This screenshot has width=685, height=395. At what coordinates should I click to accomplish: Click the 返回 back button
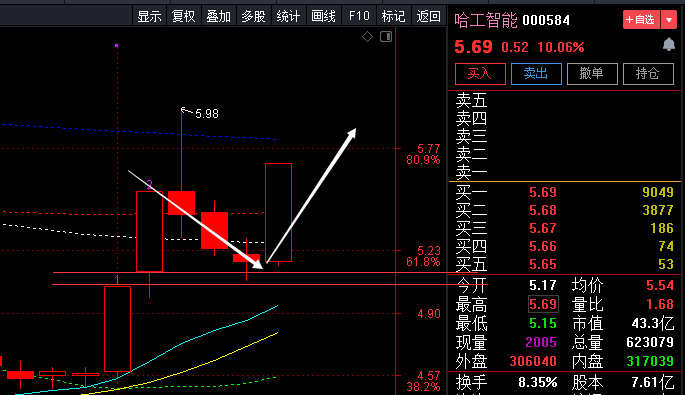428,16
